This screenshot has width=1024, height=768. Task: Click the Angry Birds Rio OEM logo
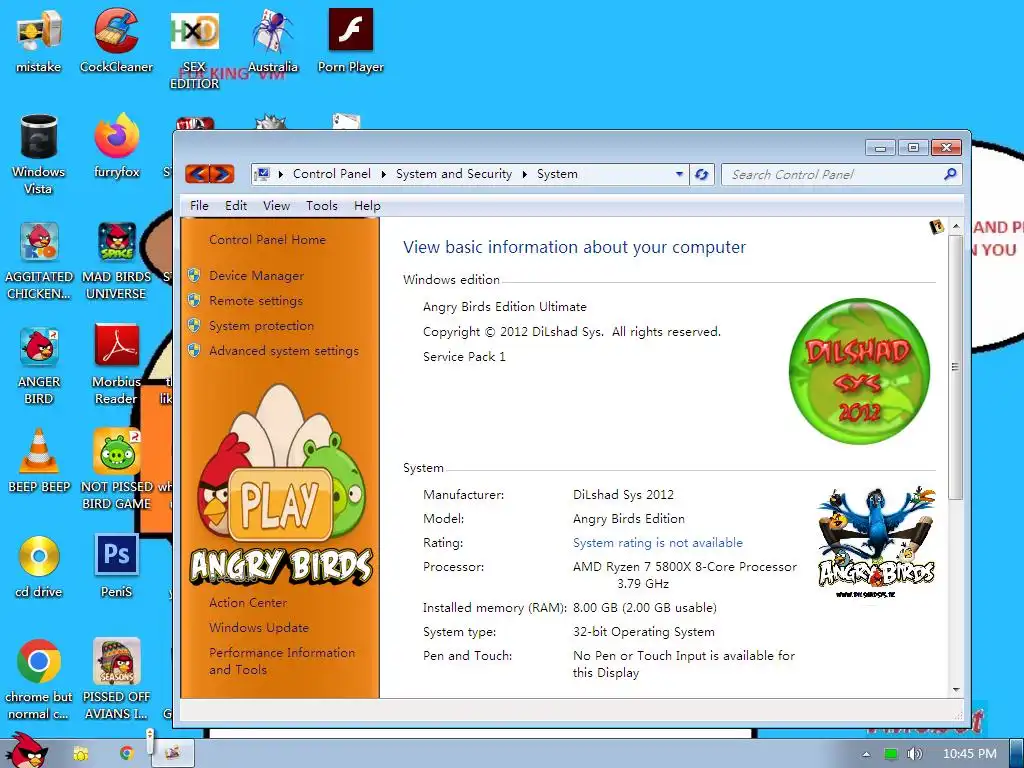(876, 541)
